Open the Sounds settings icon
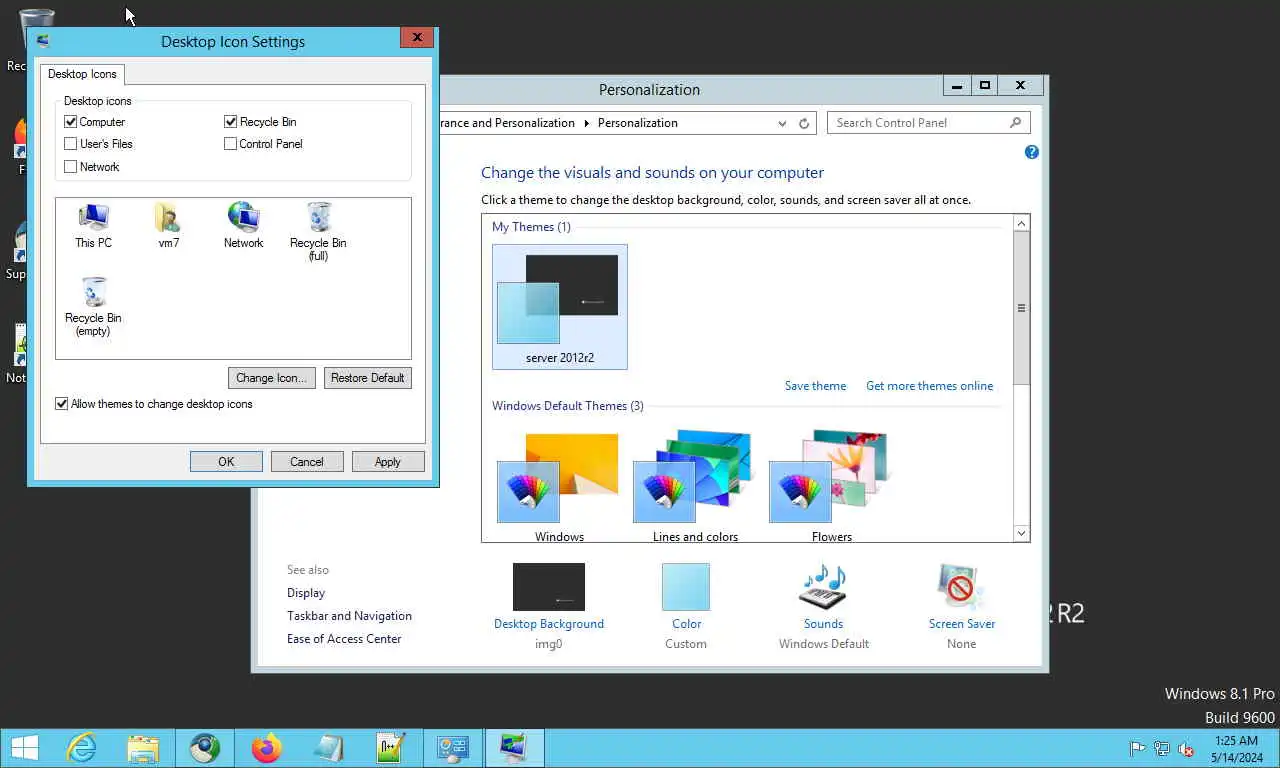This screenshot has height=768, width=1280. (x=823, y=586)
